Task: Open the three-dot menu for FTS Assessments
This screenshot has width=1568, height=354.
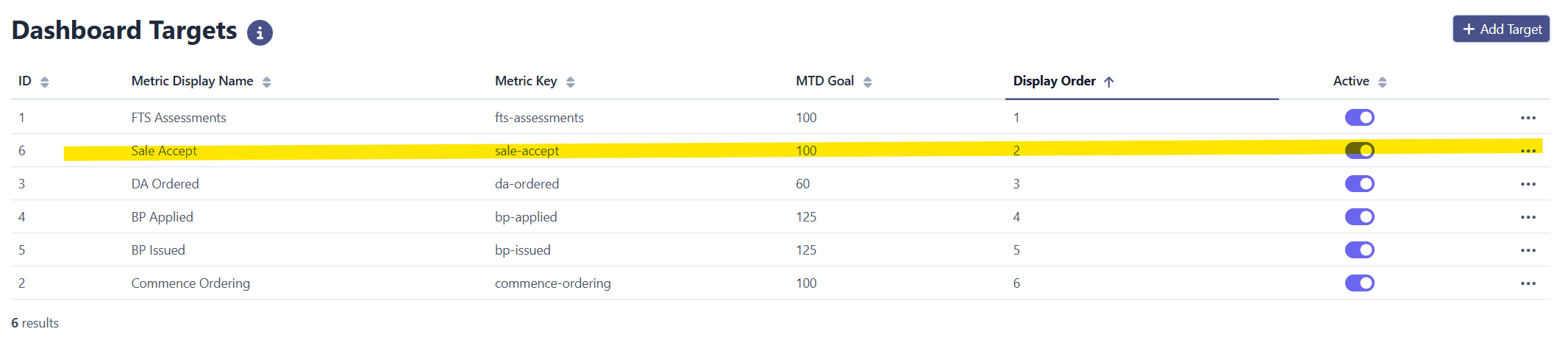Action: click(1528, 118)
